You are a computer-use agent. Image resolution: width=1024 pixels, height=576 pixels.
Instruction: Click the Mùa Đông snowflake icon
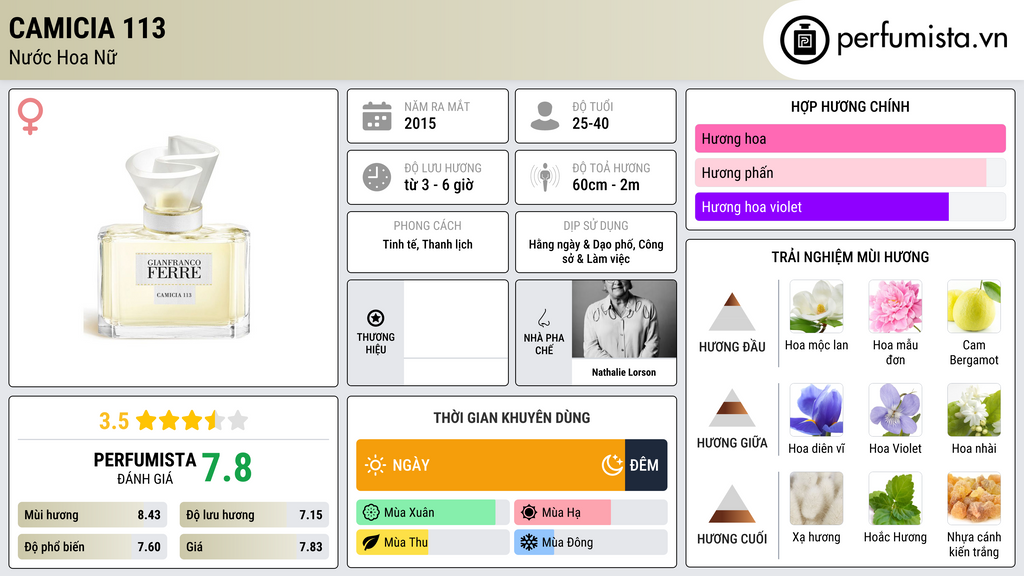coord(528,542)
